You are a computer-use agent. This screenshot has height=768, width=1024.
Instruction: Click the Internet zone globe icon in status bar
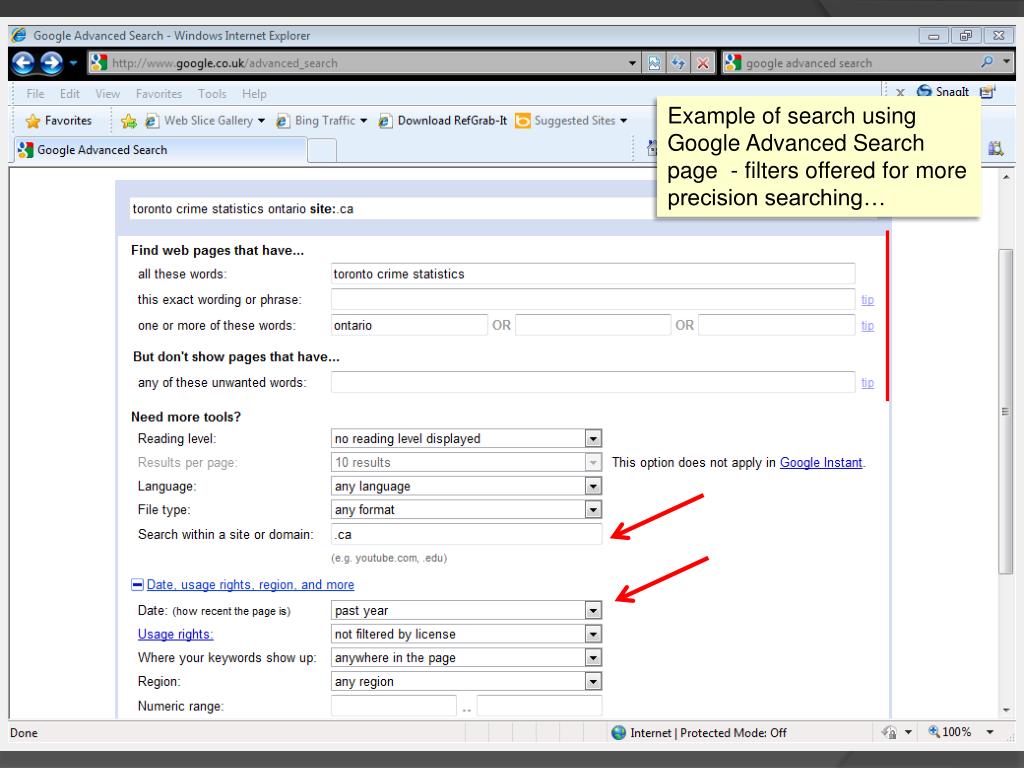618,733
